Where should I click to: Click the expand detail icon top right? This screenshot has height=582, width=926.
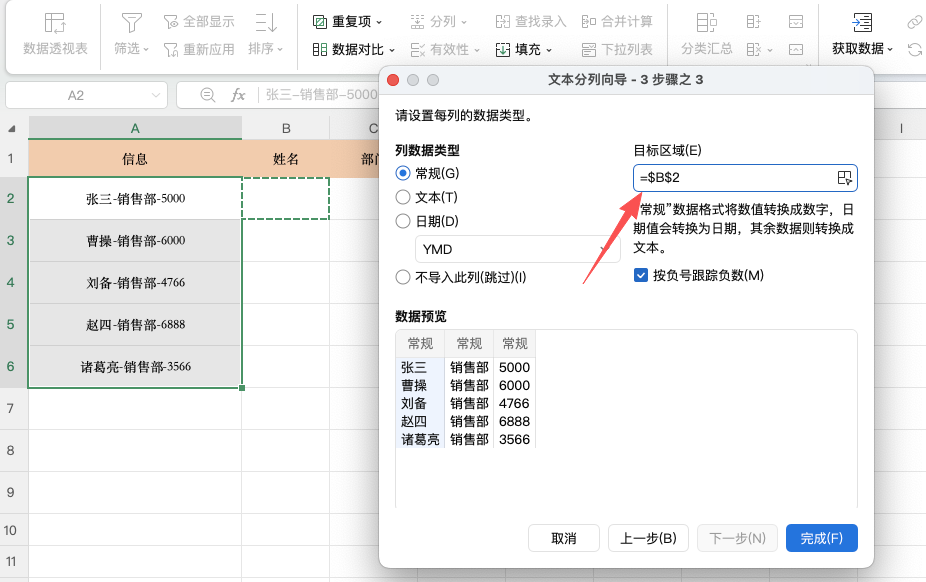[795, 22]
